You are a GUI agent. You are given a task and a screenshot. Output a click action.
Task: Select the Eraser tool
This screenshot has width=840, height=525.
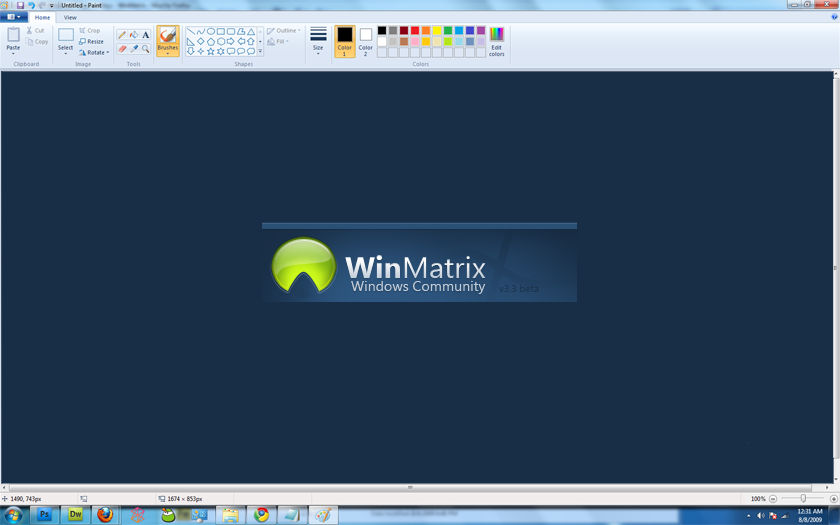(x=122, y=49)
